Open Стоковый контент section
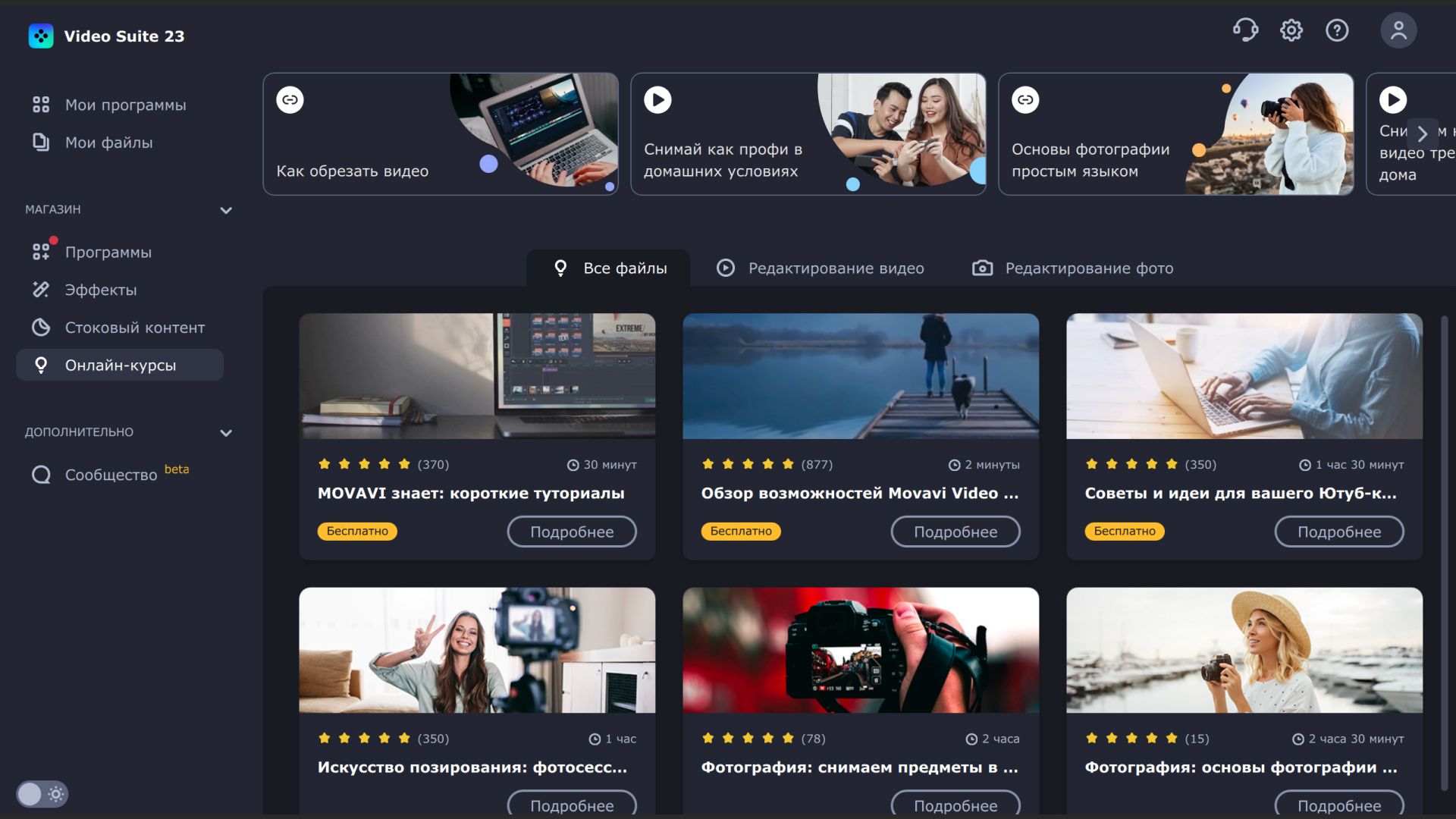The width and height of the screenshot is (1456, 819). [134, 328]
